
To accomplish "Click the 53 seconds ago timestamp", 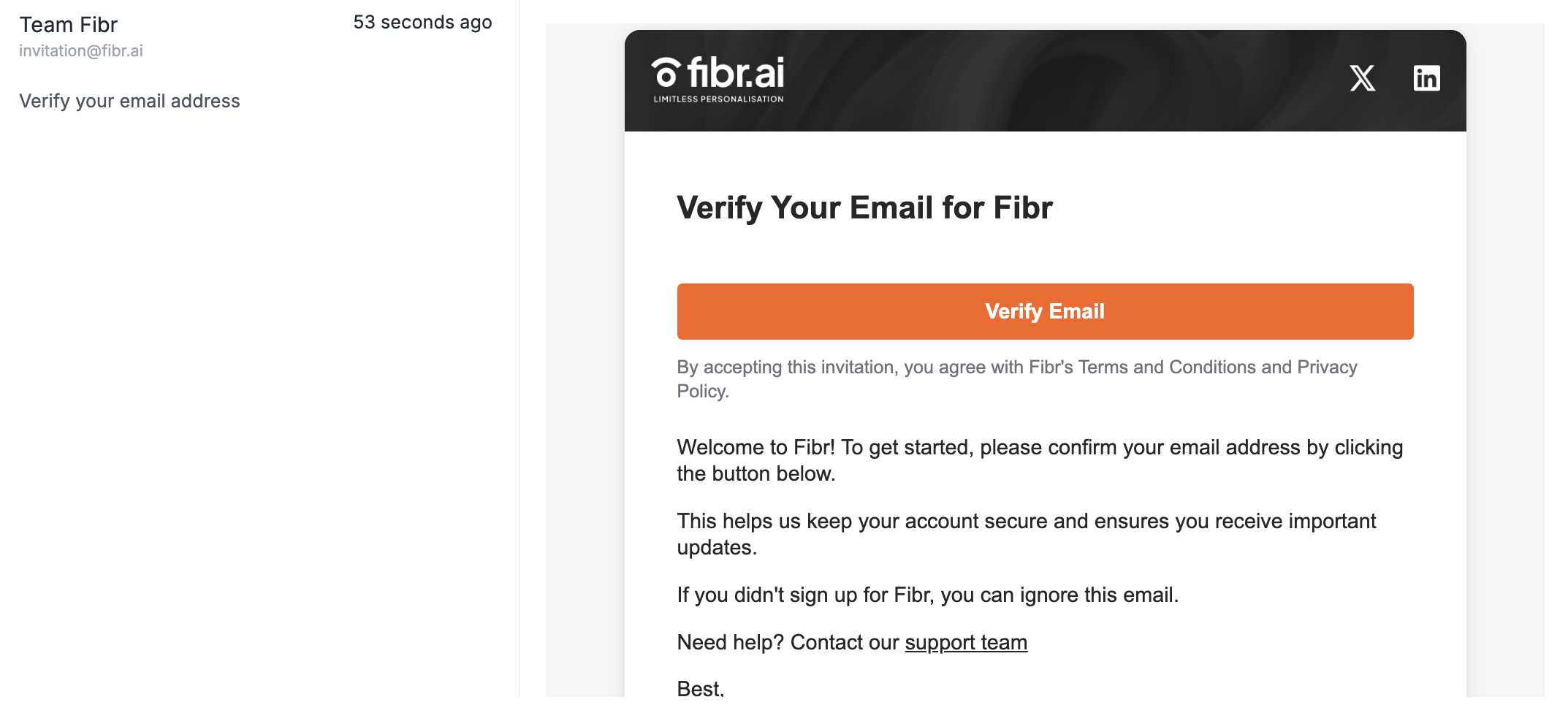I will (422, 23).
